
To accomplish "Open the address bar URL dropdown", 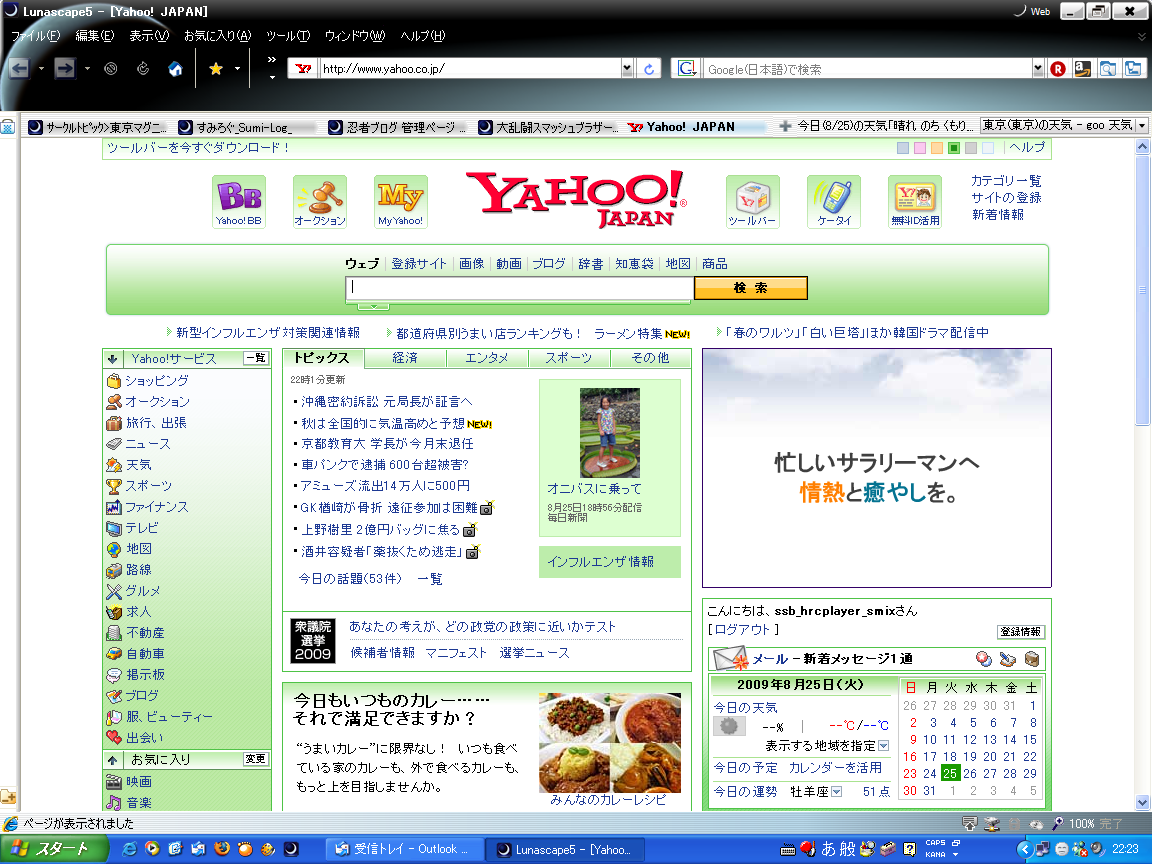I will click(627, 69).
